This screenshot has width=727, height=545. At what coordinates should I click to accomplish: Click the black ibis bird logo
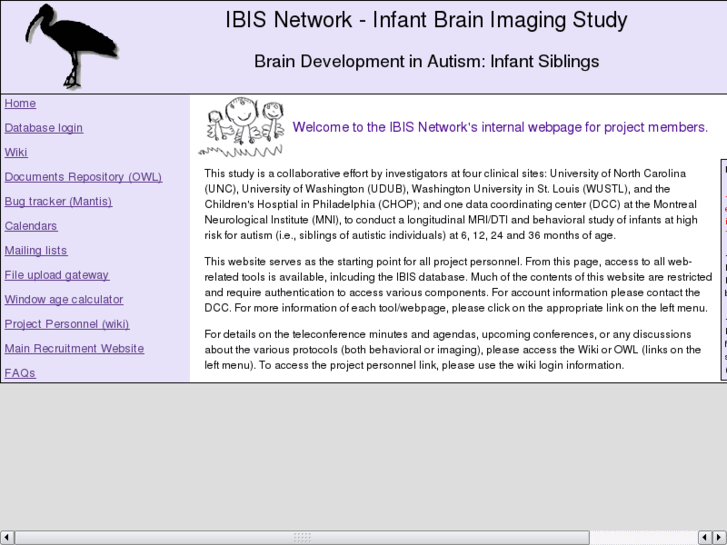point(72,46)
